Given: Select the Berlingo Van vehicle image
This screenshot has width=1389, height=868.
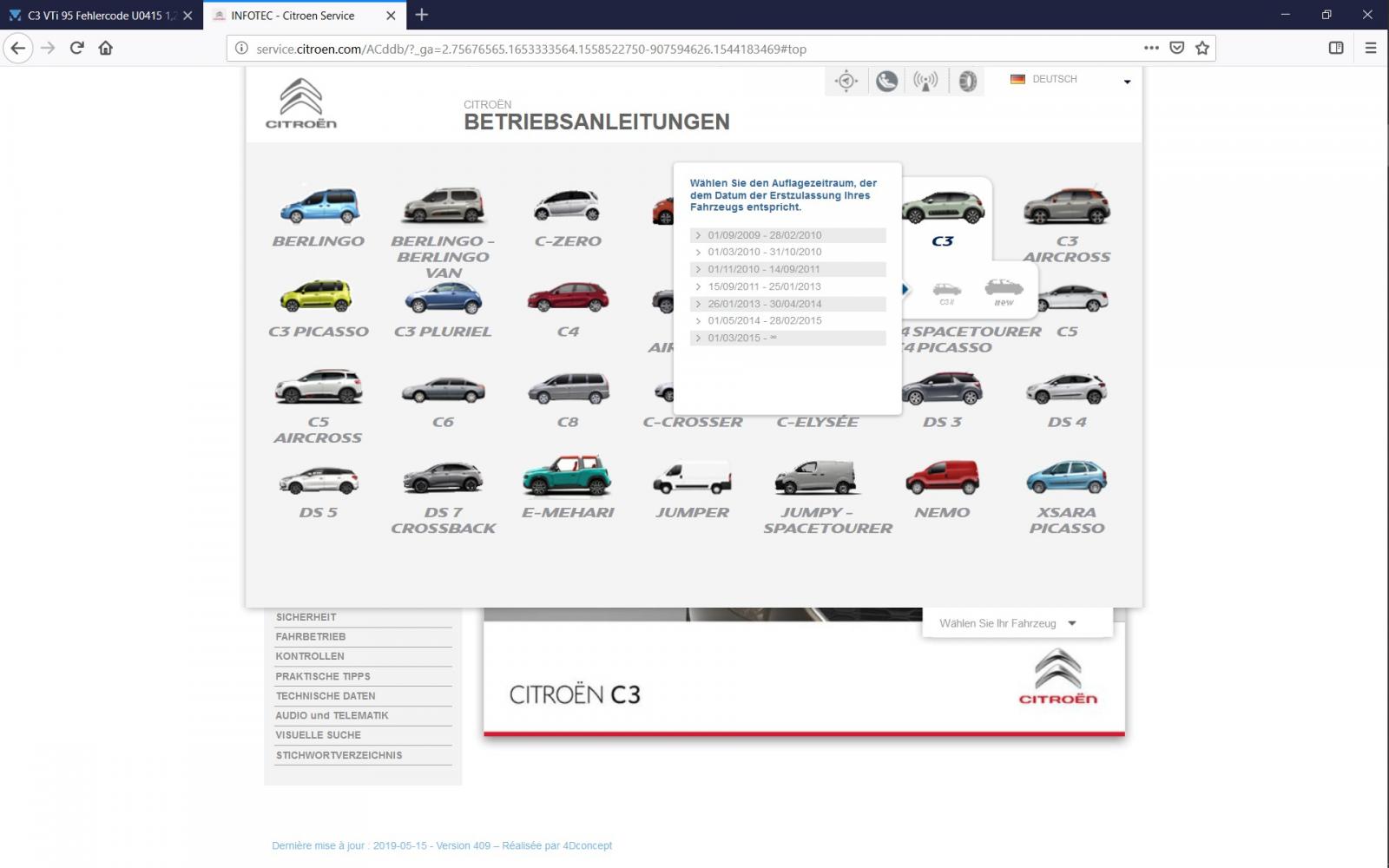Looking at the screenshot, I should point(444,206).
